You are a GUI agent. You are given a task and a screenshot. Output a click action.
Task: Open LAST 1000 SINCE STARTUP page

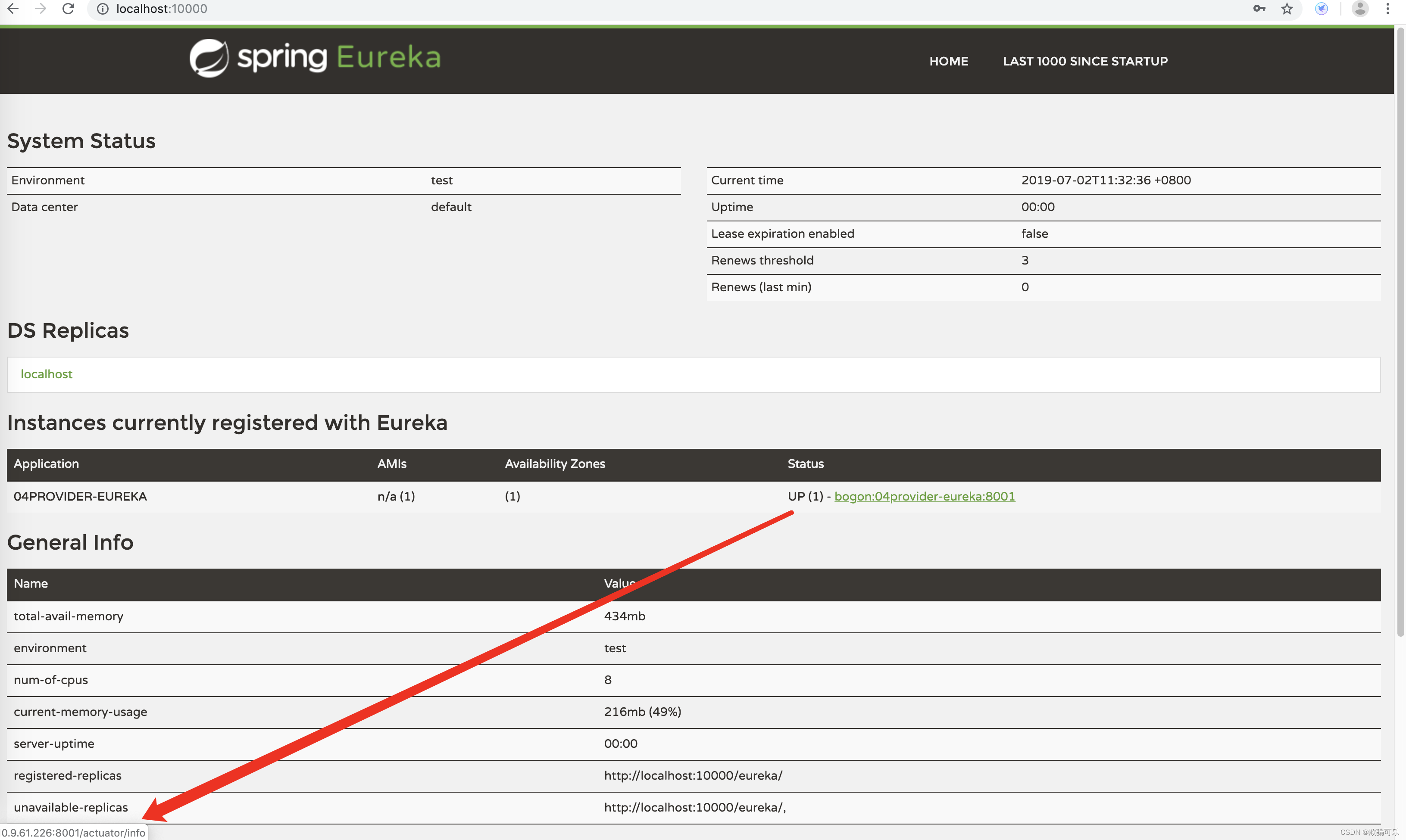(x=1085, y=61)
